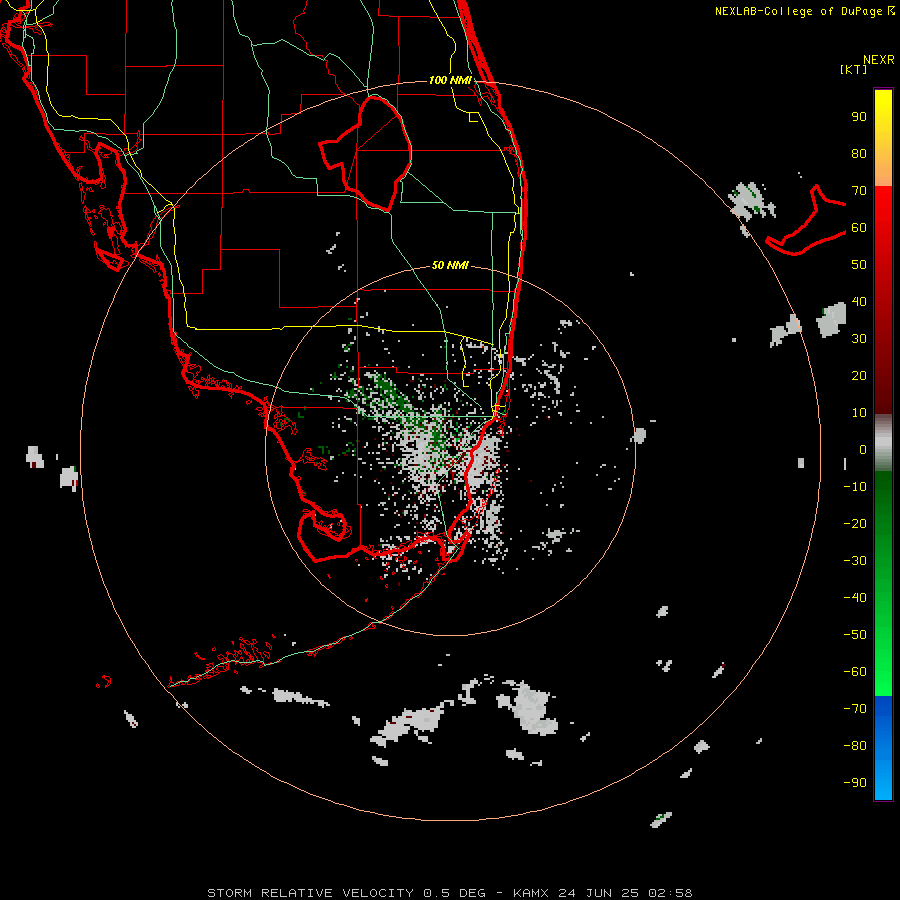Click the -90 knot scale label
Viewport: 900px width, 900px height.
(855, 782)
